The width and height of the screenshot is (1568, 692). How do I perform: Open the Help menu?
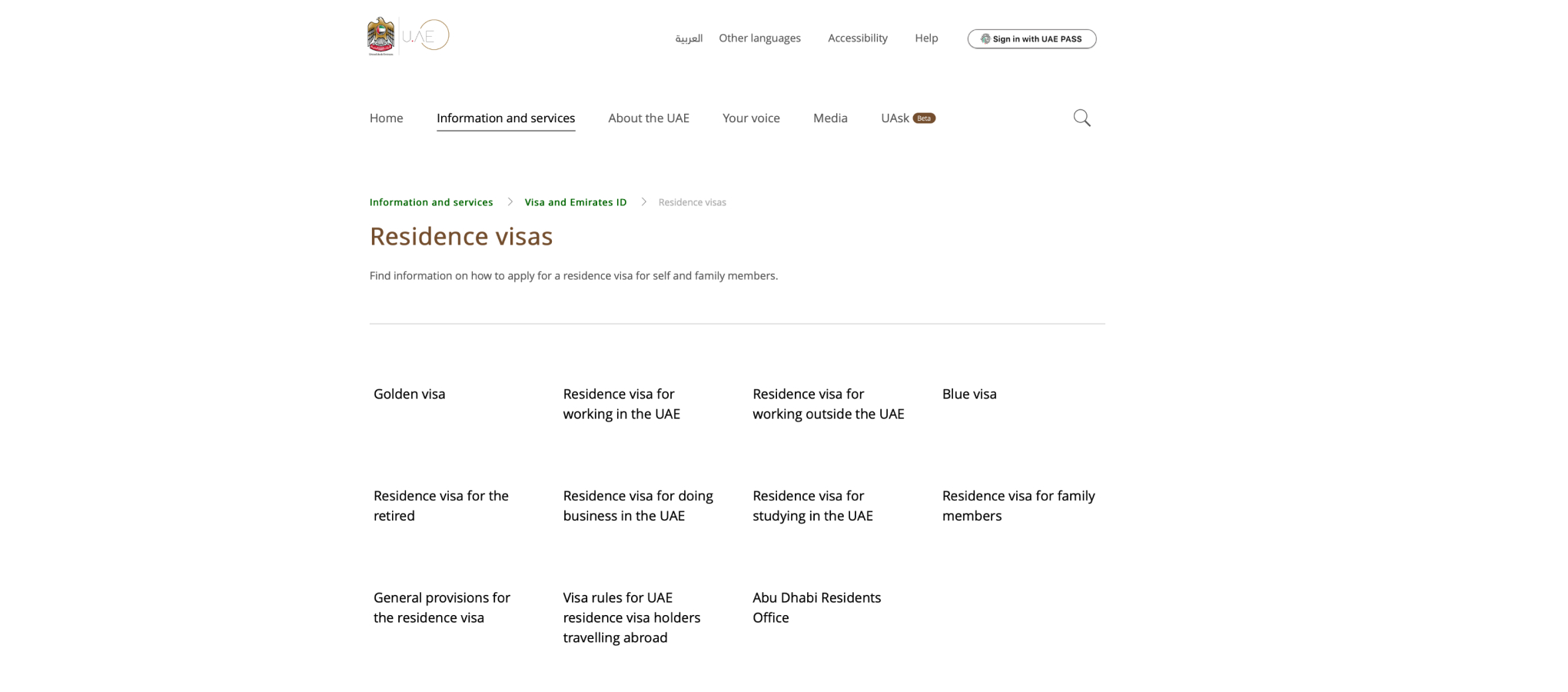[926, 38]
